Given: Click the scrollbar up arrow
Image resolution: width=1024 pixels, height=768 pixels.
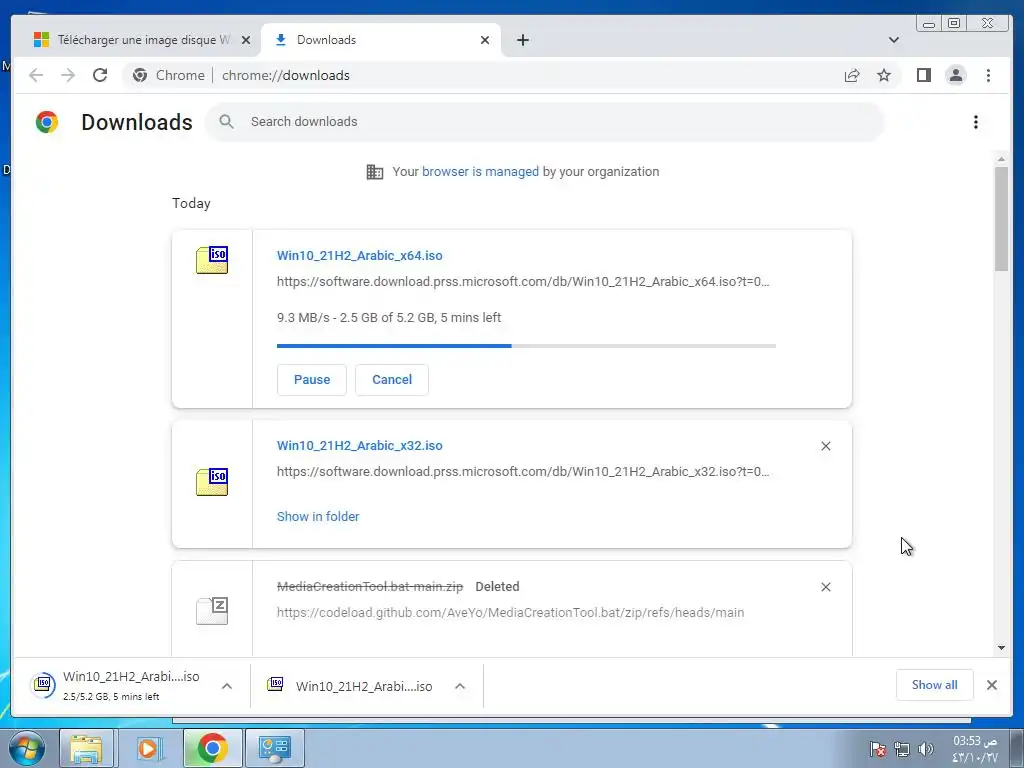Looking at the screenshot, I should [1001, 159].
